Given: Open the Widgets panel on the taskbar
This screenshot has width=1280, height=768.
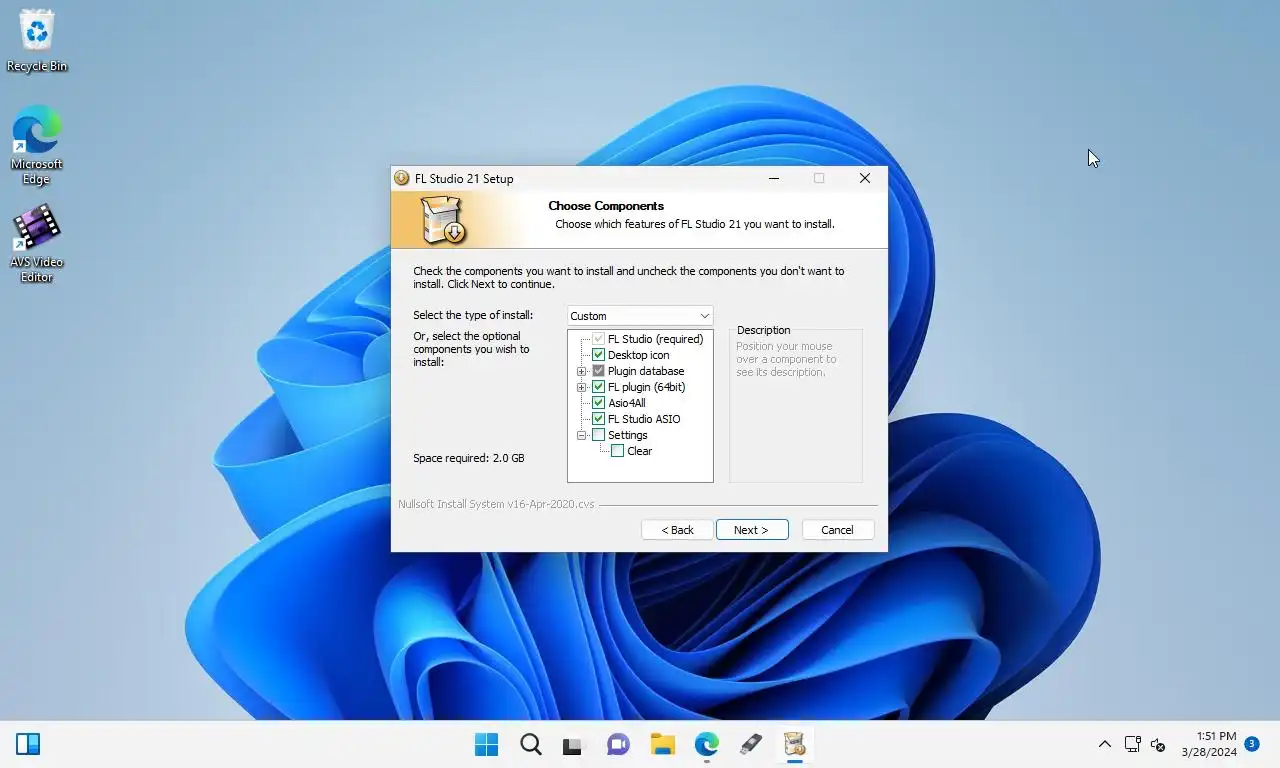Looking at the screenshot, I should (x=28, y=744).
